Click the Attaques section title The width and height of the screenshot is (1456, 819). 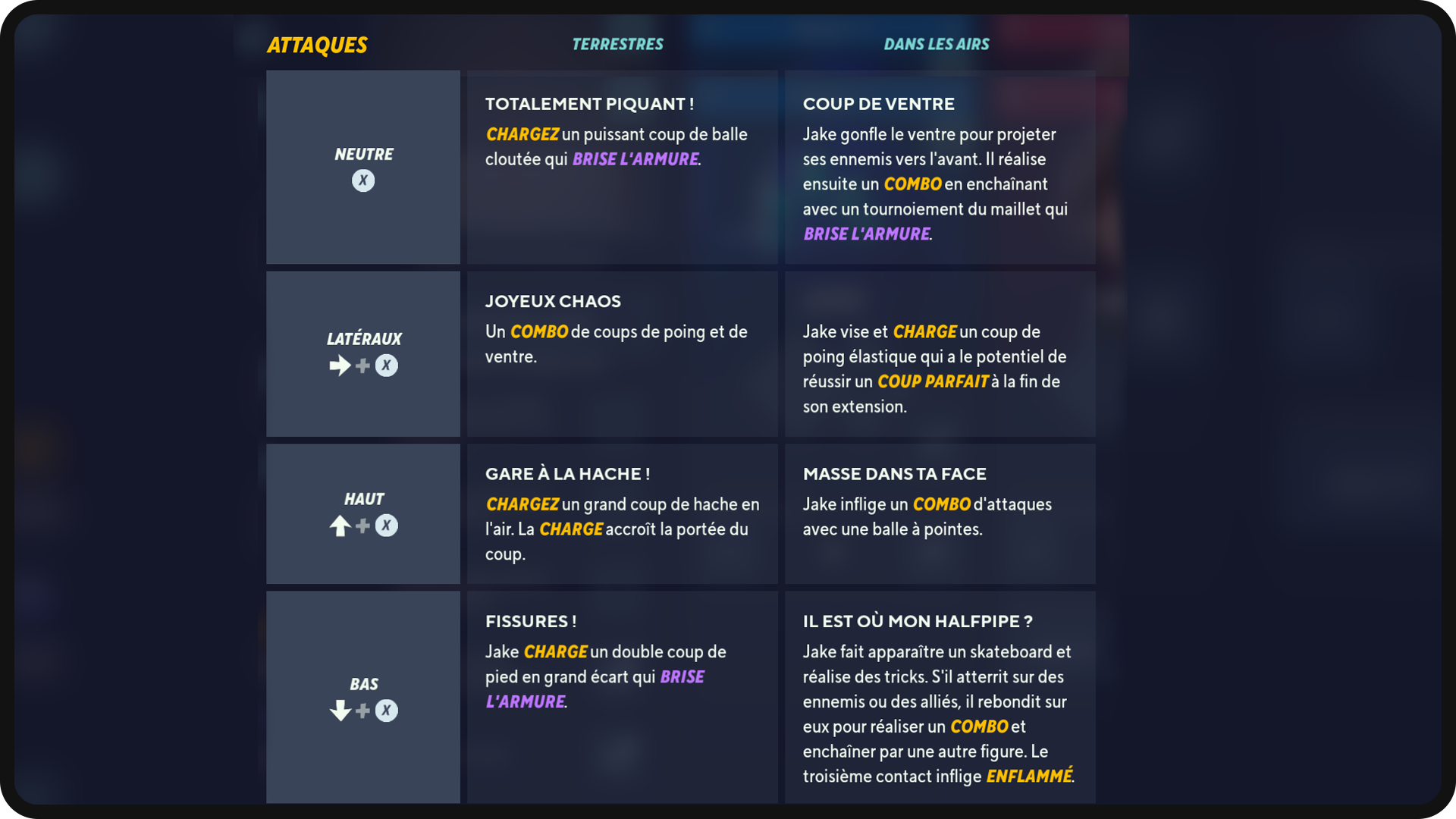coord(317,45)
